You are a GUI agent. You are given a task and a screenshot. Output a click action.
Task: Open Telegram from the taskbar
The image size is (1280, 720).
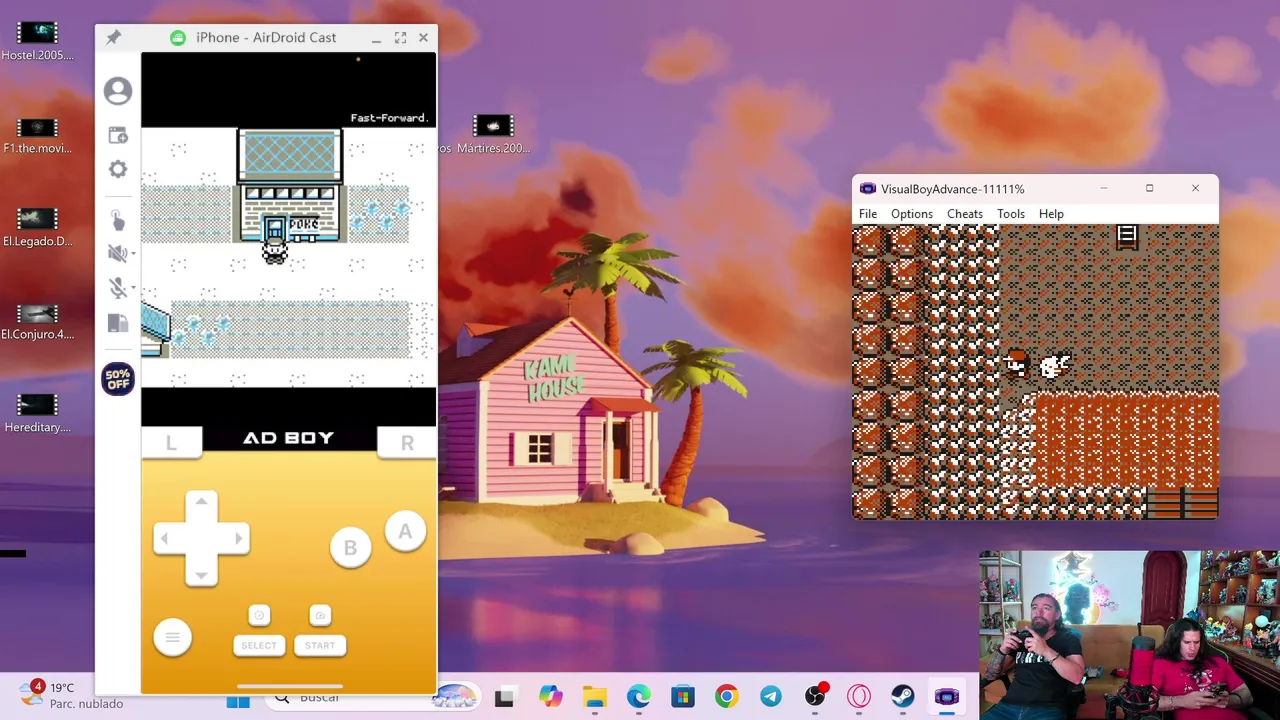[771, 697]
